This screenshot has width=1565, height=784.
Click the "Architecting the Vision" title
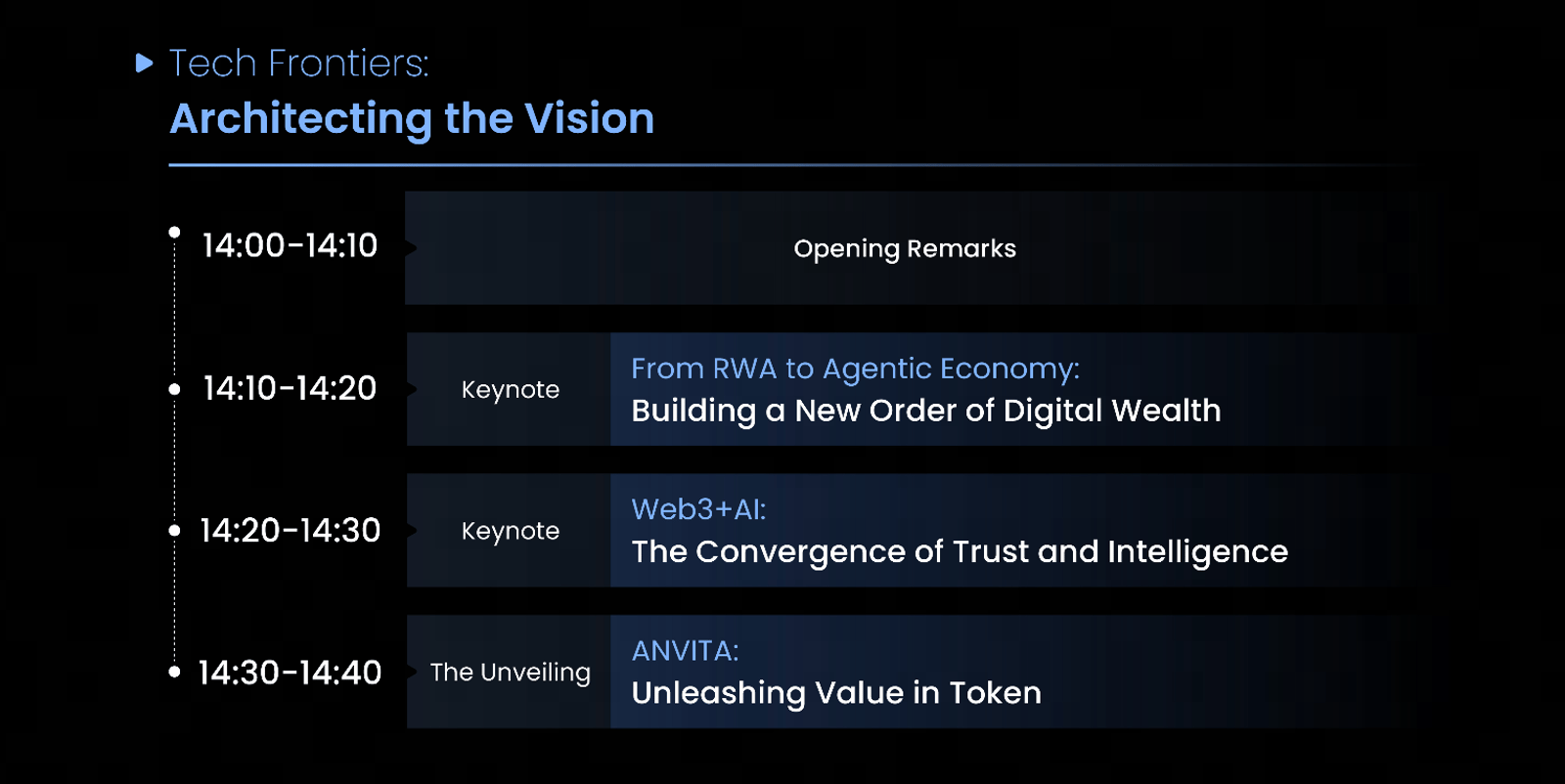tap(412, 118)
